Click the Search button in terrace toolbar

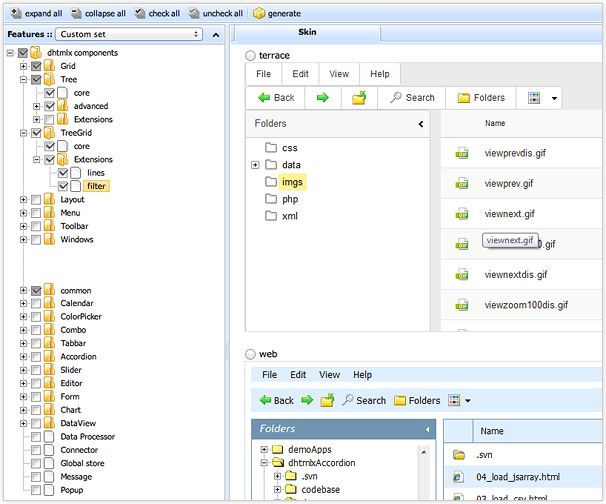click(x=412, y=98)
